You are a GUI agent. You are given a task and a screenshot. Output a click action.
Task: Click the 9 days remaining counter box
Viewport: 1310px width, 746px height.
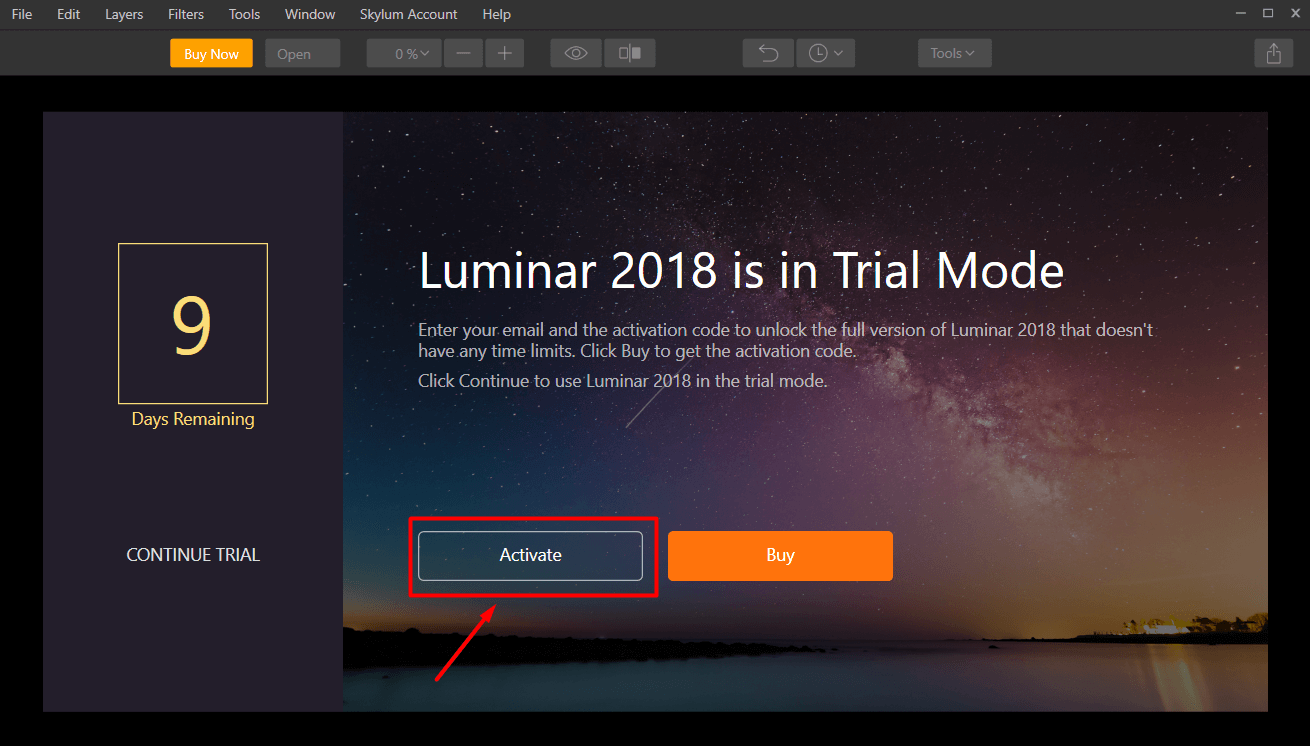click(x=193, y=323)
